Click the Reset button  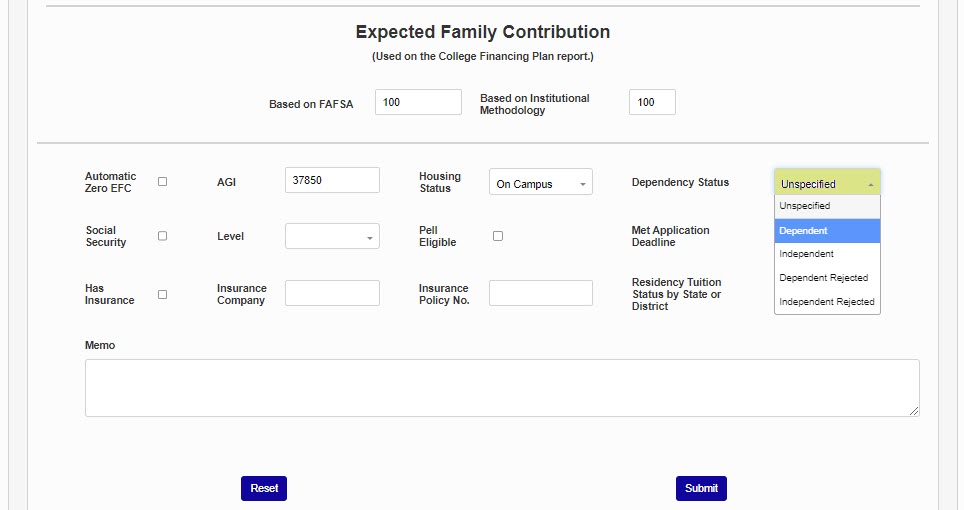pyautogui.click(x=264, y=488)
